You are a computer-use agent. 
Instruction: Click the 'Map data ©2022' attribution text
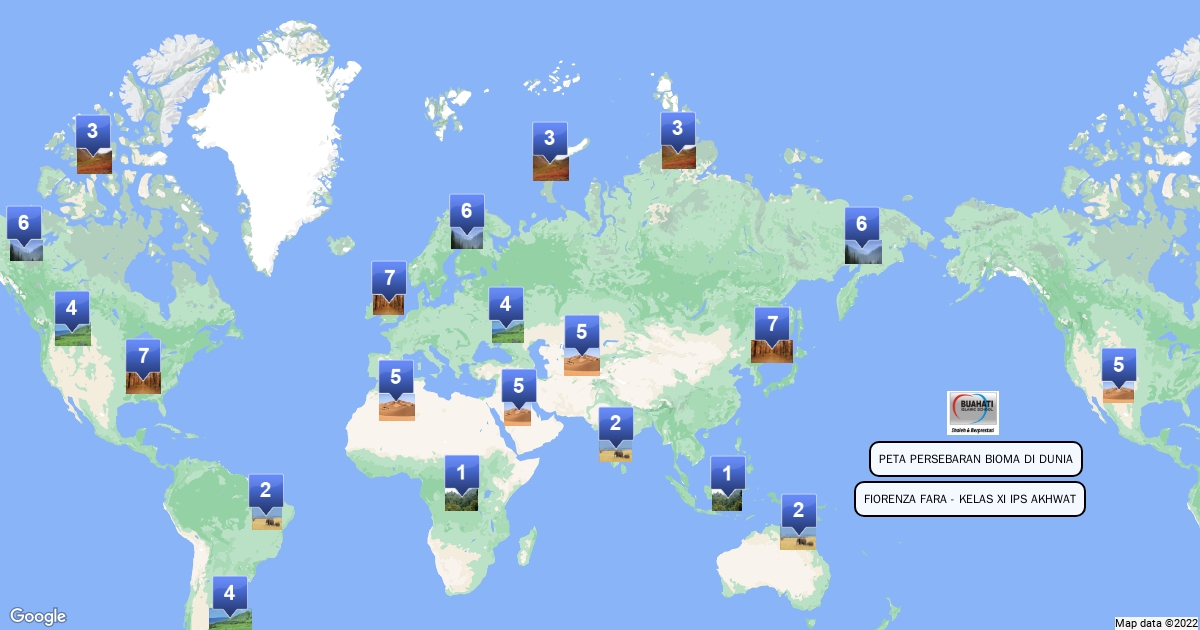1156,622
